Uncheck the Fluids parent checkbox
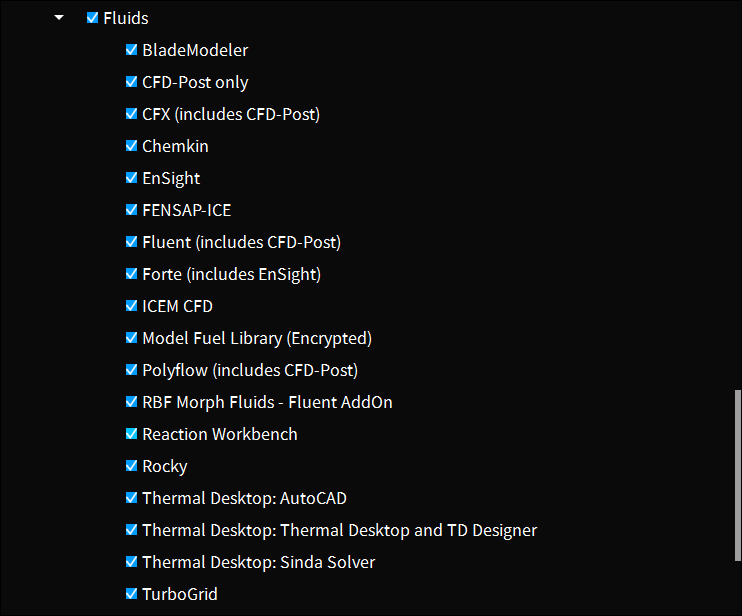Screen dimensions: 742x616 click(x=93, y=18)
